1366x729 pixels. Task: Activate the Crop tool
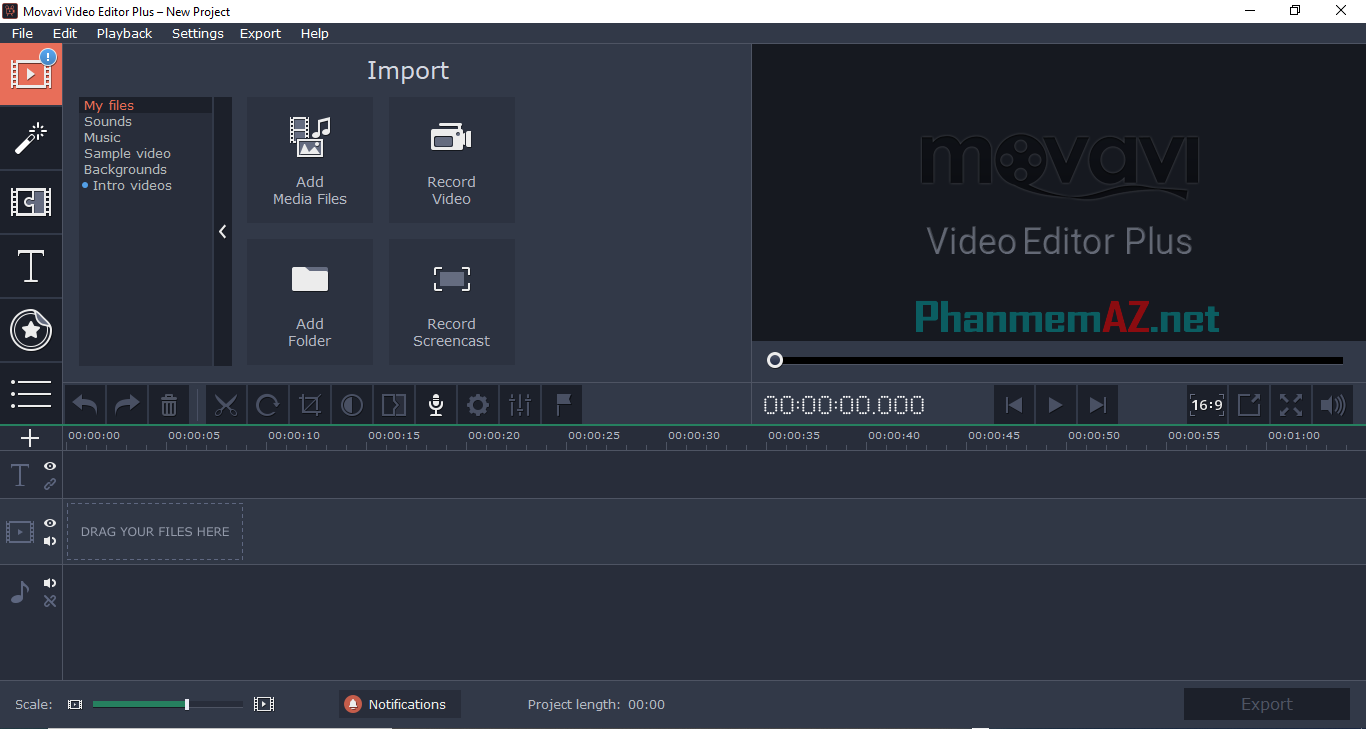point(310,404)
